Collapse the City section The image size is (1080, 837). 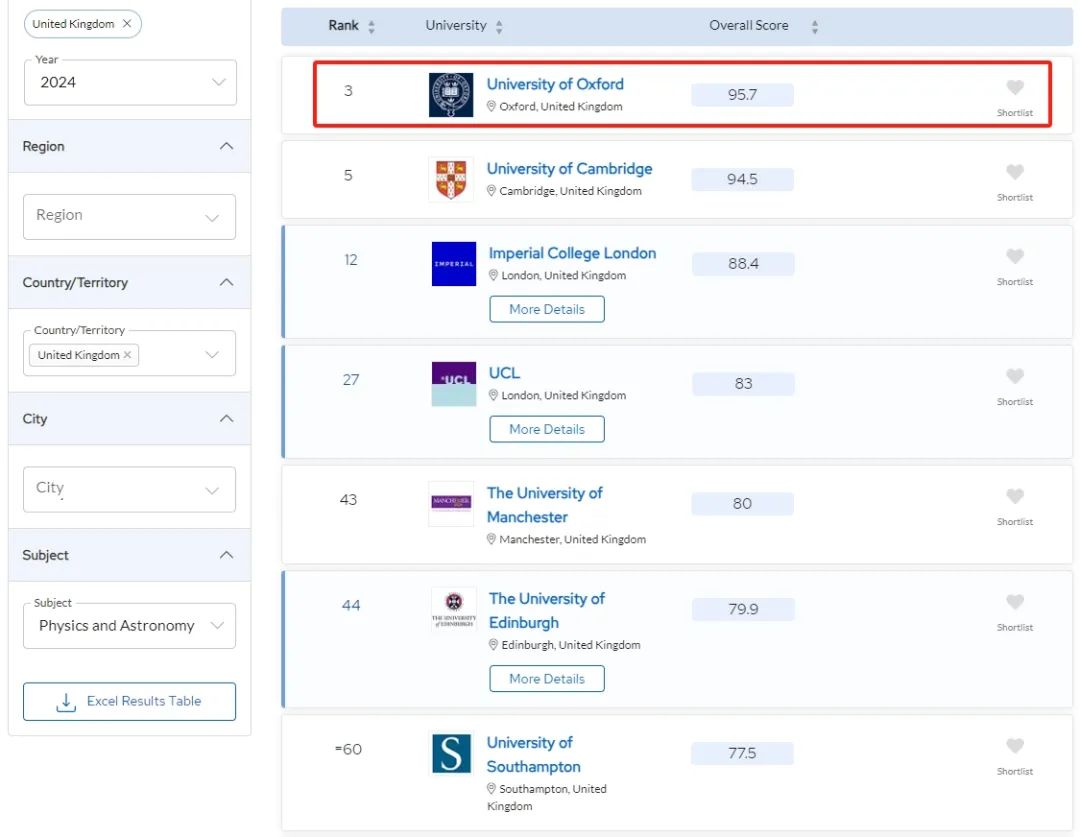coord(226,419)
